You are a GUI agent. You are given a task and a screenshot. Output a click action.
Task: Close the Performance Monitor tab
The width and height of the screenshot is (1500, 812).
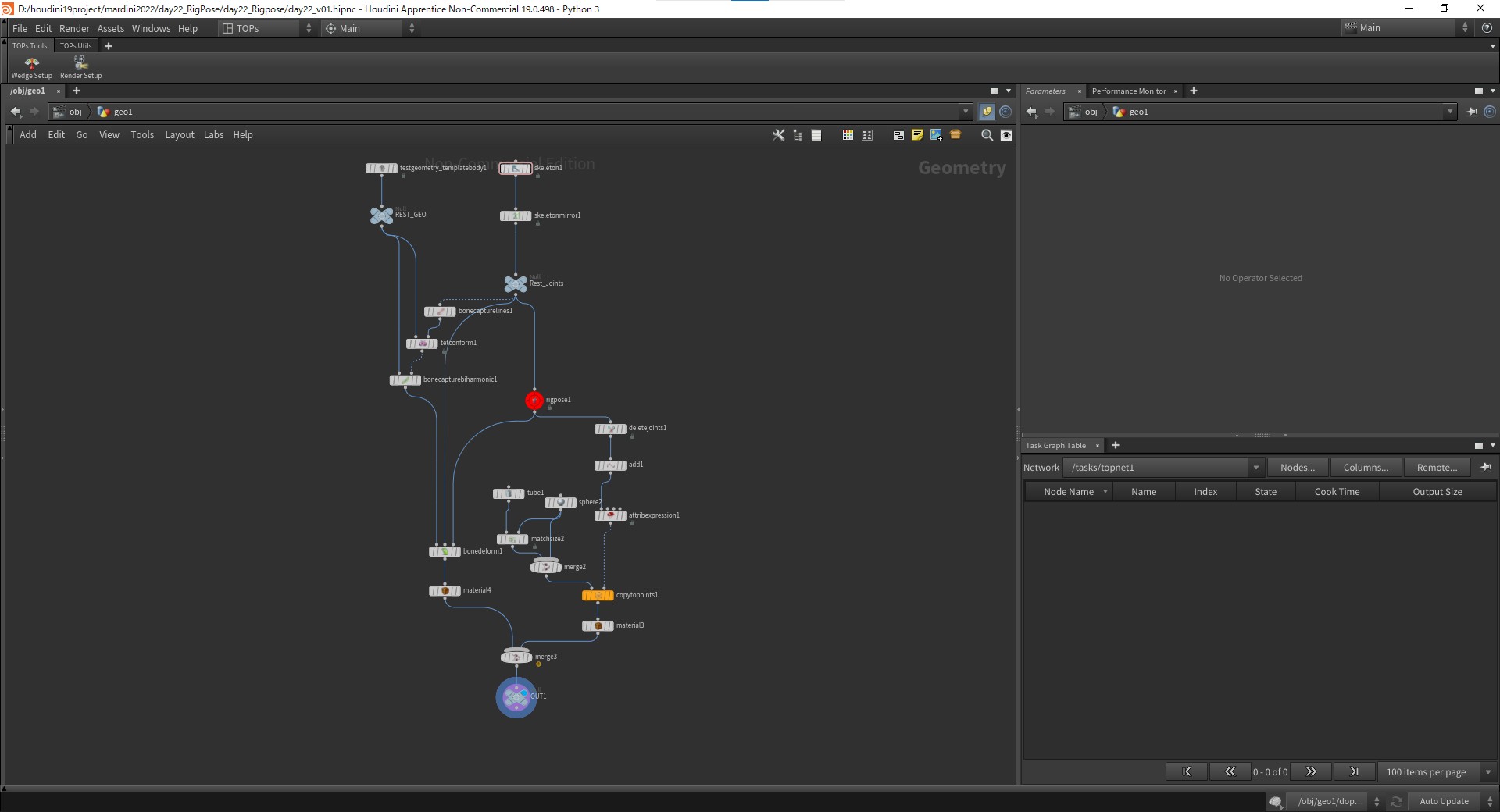(1176, 91)
